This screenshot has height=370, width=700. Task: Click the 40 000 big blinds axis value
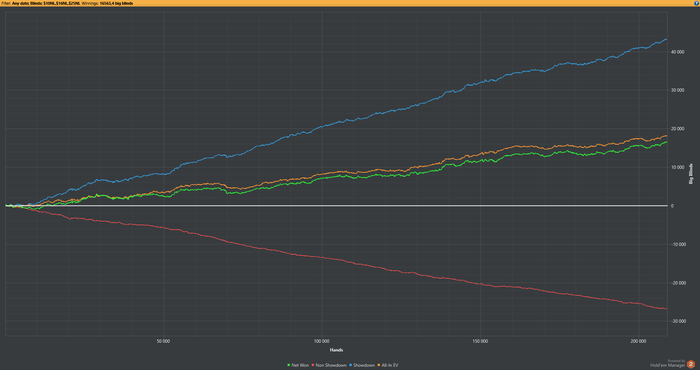click(677, 52)
